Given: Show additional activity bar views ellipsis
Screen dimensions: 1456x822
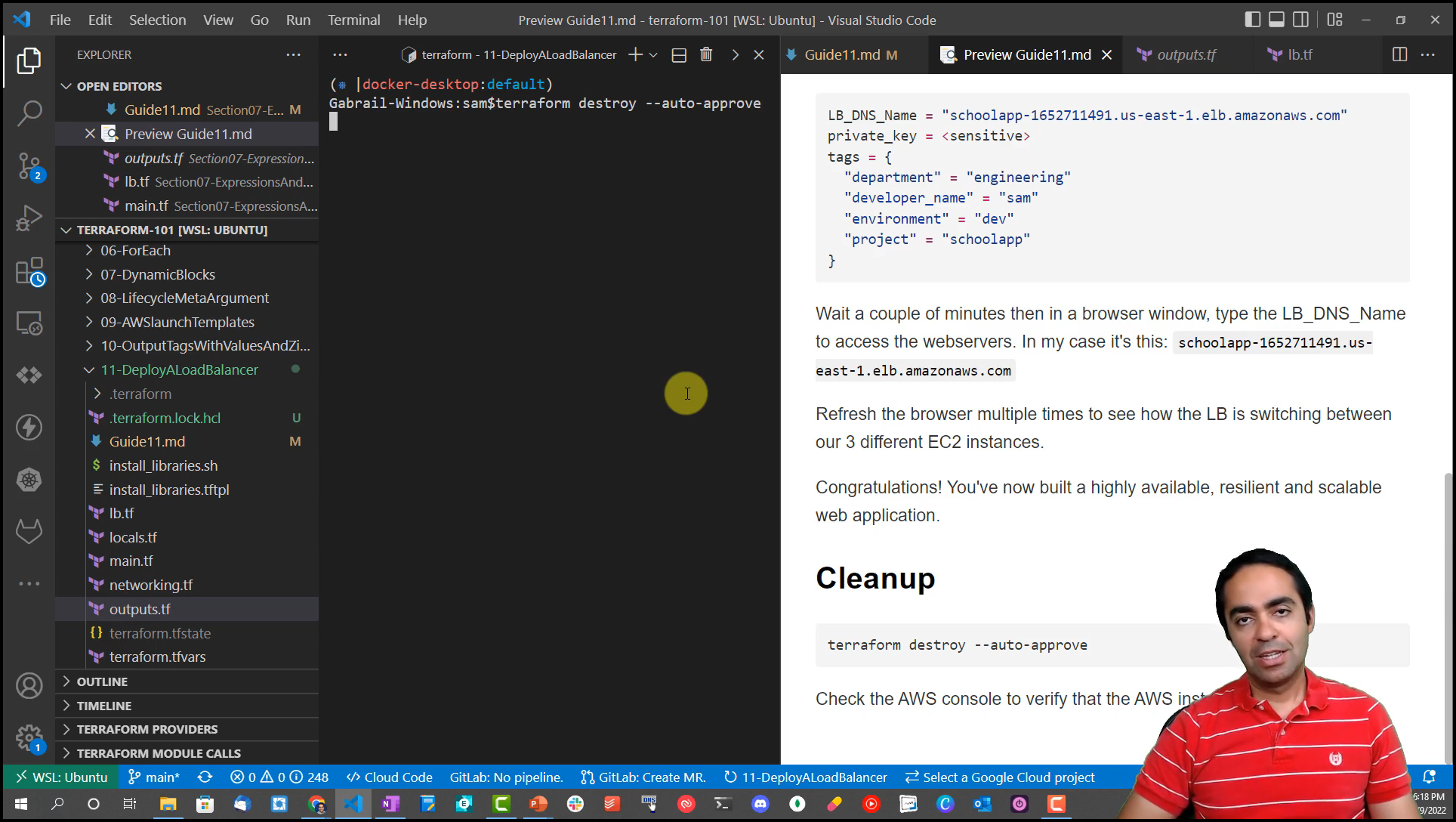Looking at the screenshot, I should tap(29, 583).
